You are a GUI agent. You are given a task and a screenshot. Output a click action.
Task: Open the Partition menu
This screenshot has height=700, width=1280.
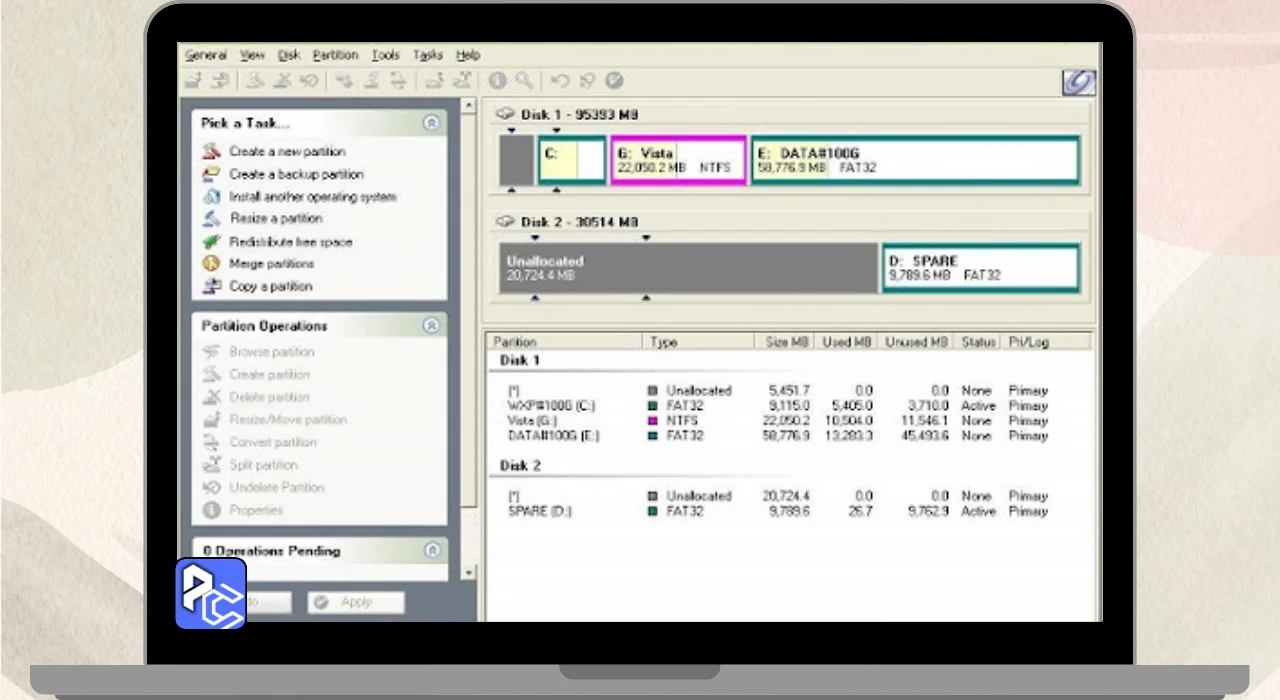click(334, 55)
